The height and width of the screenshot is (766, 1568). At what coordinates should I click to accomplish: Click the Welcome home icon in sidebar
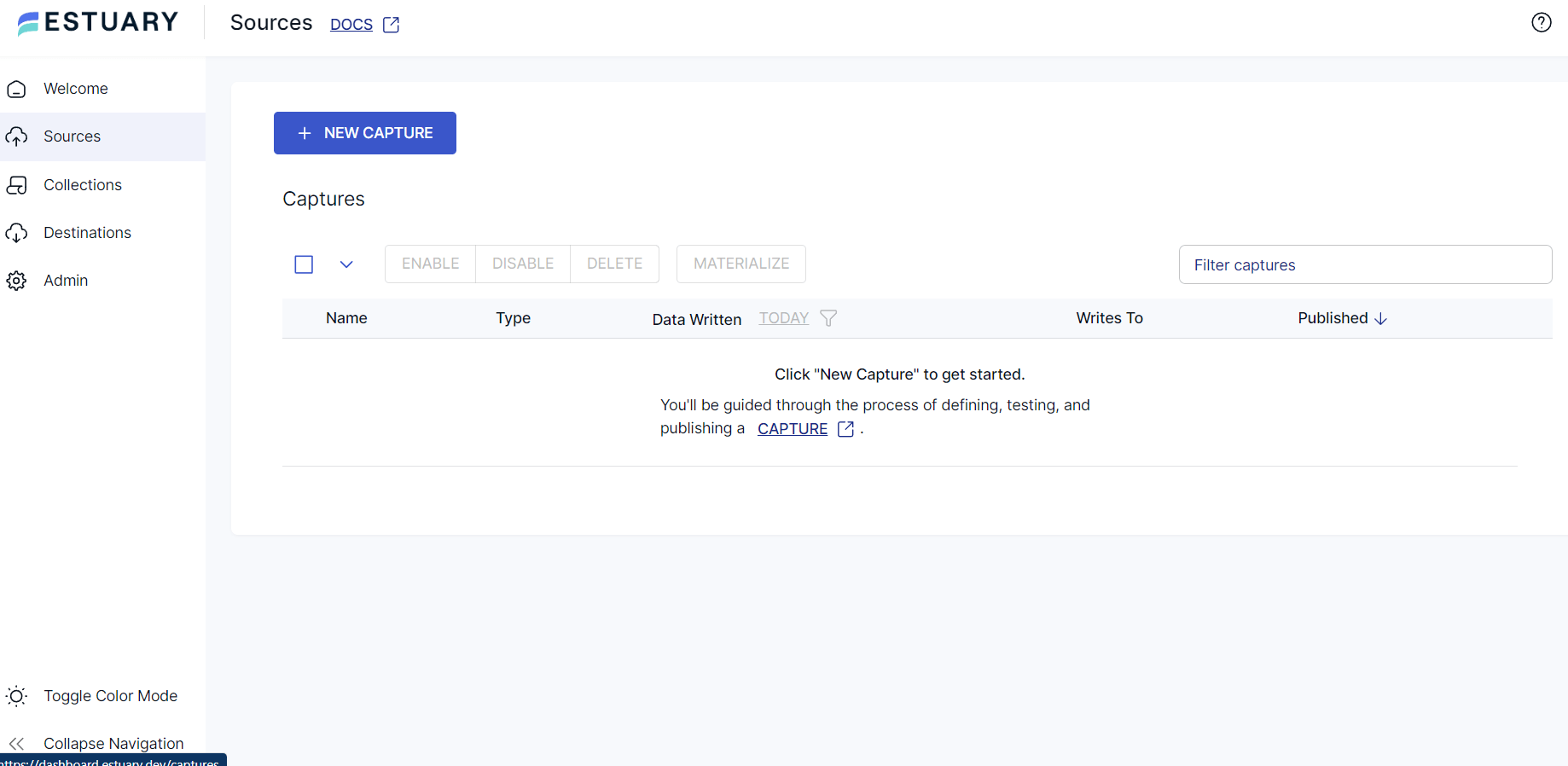(16, 89)
